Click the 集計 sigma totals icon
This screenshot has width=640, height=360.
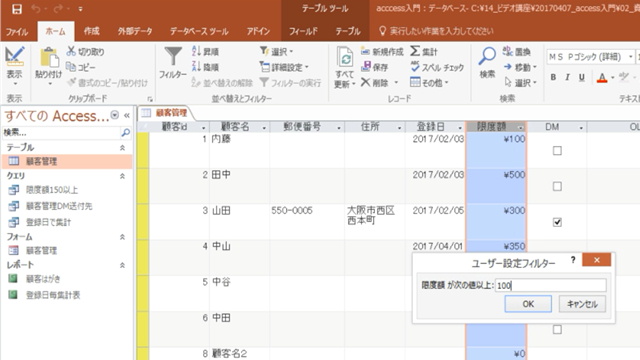coord(415,51)
